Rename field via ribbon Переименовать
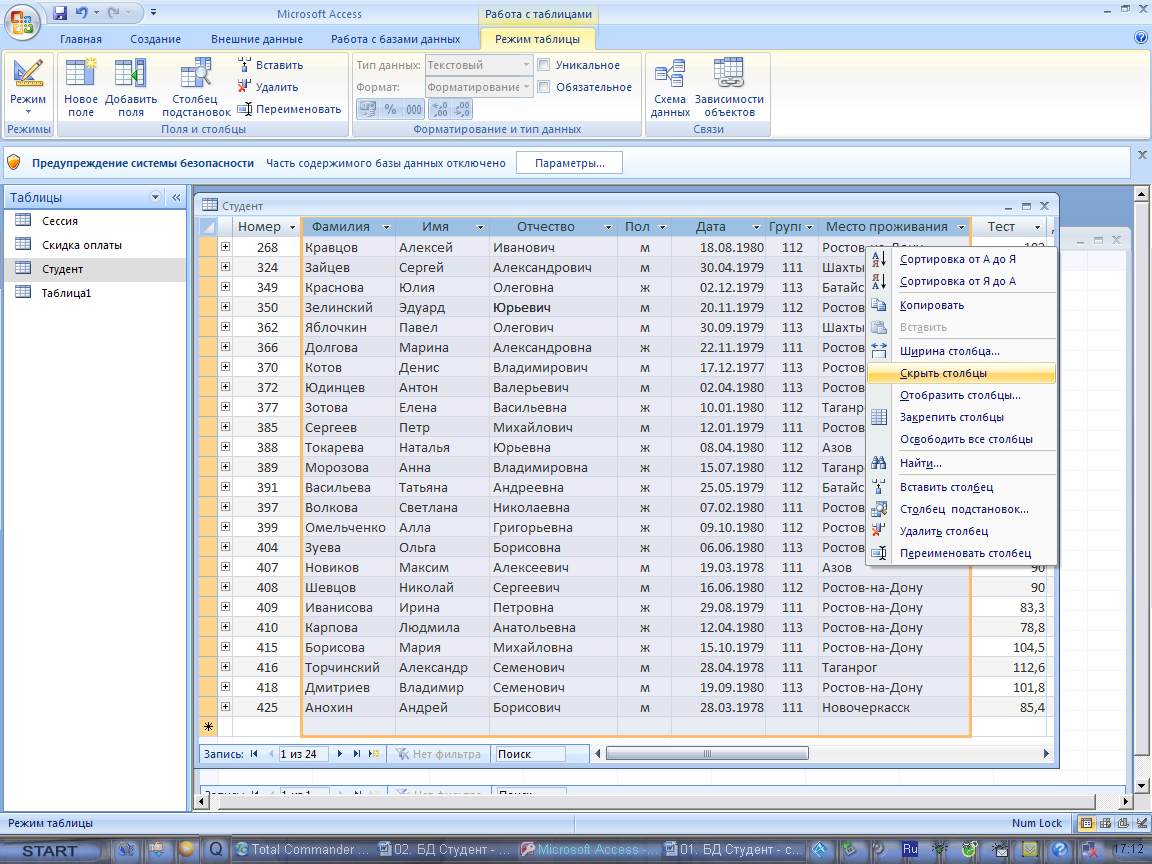The image size is (1152, 864). click(x=289, y=109)
